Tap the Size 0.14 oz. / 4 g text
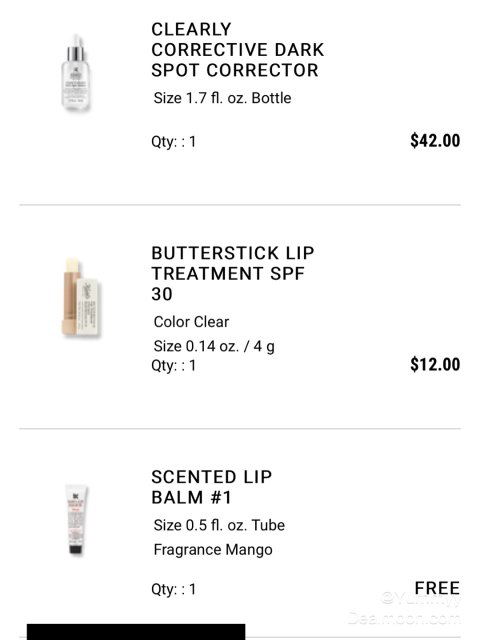The width and height of the screenshot is (480, 640). coord(214,346)
